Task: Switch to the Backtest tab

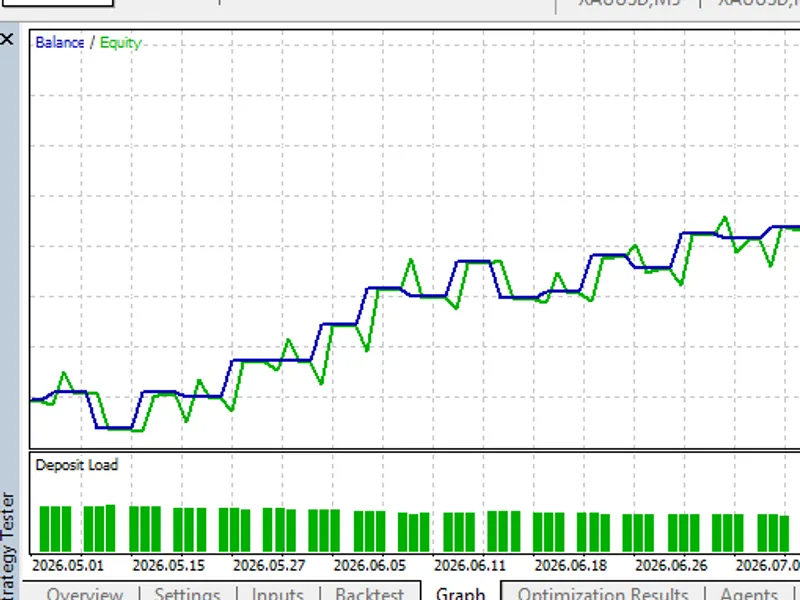Action: 370,594
